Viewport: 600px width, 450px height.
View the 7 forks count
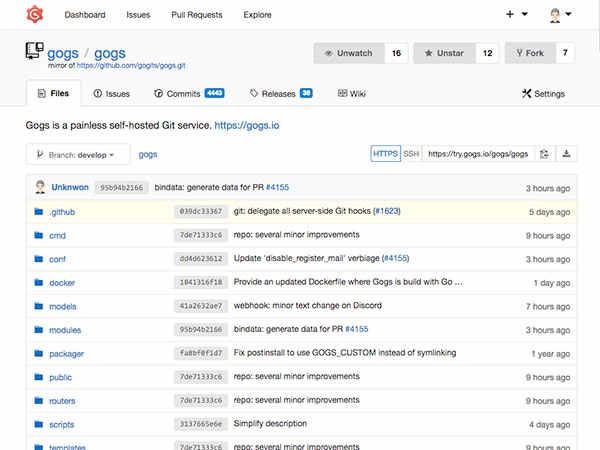click(x=565, y=53)
